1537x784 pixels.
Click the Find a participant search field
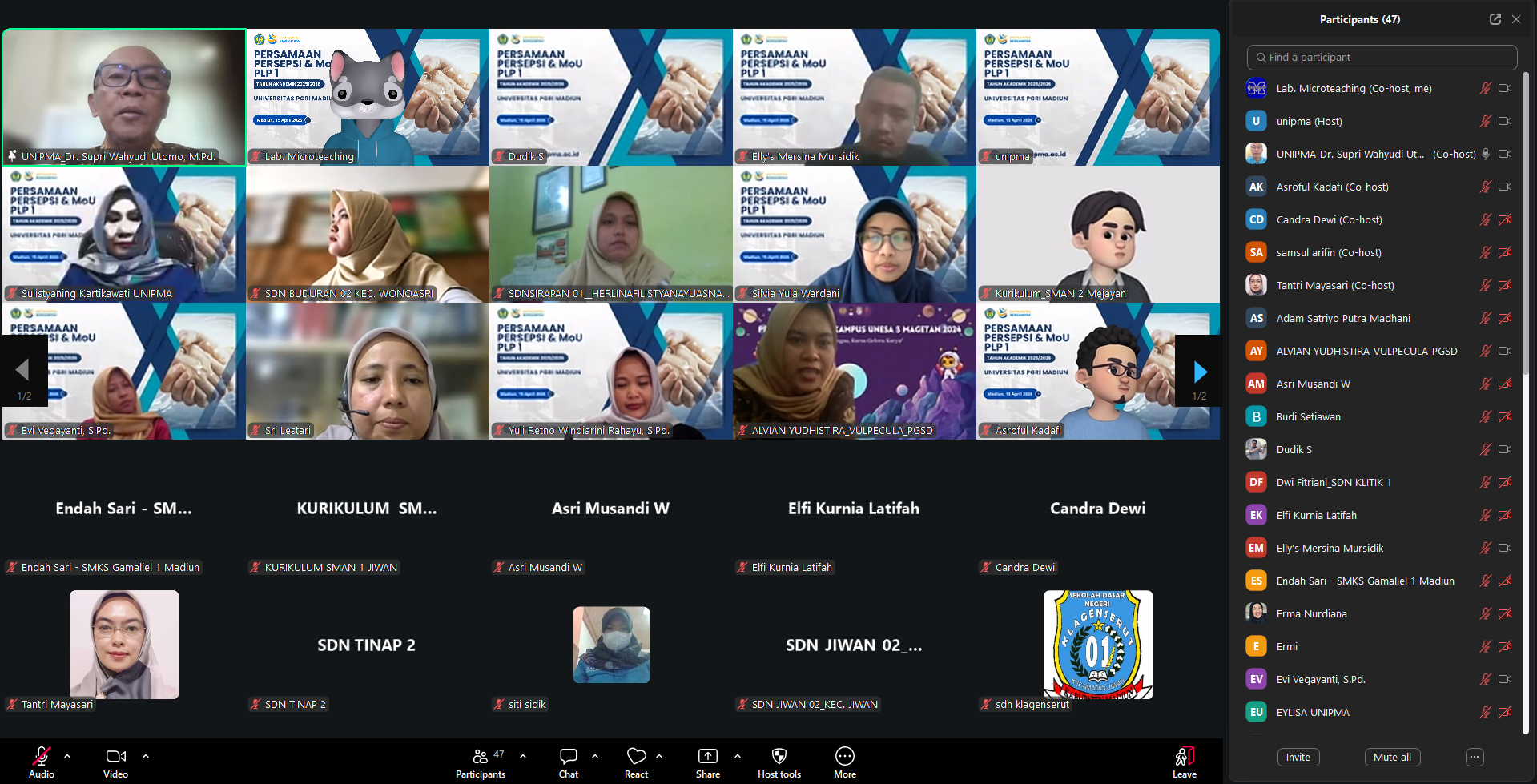pyautogui.click(x=1382, y=58)
